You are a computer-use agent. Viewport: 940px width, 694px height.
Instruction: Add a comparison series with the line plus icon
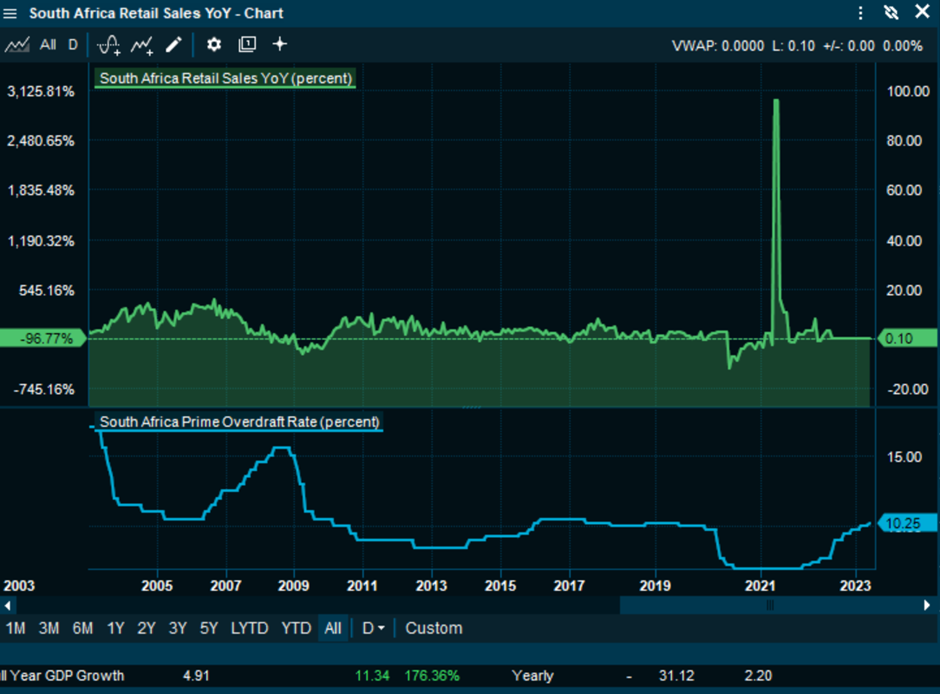142,45
